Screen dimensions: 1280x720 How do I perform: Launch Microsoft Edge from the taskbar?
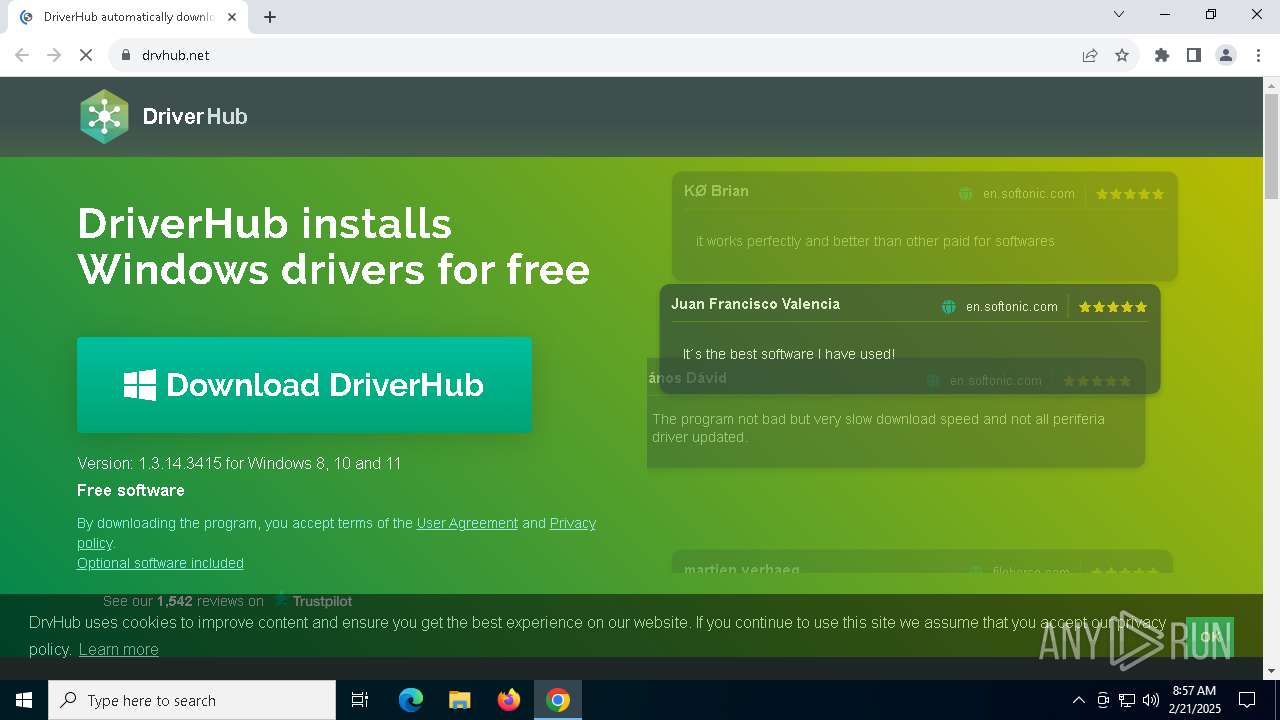pos(411,700)
